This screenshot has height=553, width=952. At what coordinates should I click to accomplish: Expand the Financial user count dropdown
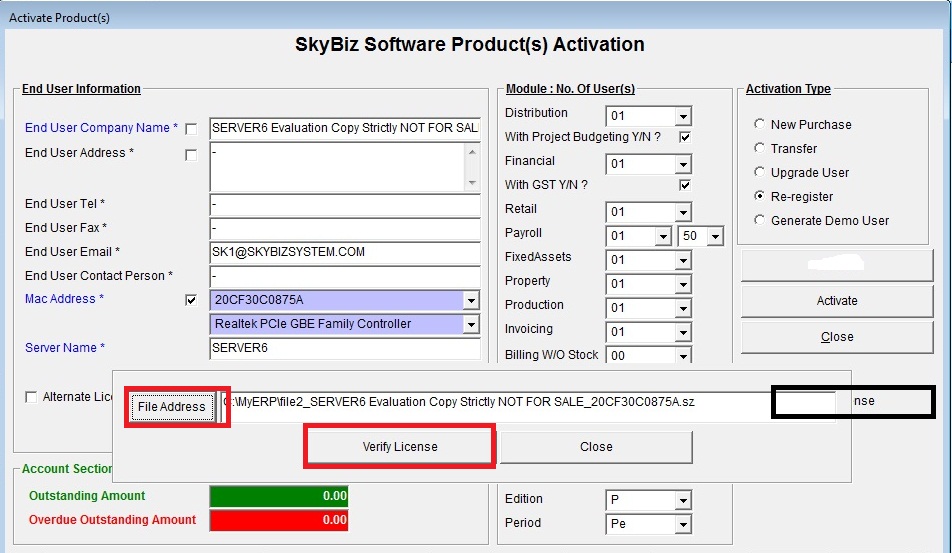point(683,164)
